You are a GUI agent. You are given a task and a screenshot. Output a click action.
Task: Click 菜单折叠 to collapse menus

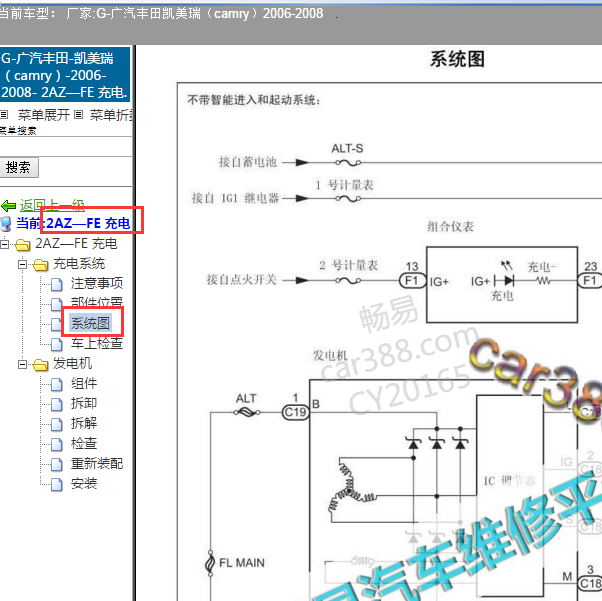(x=111, y=115)
